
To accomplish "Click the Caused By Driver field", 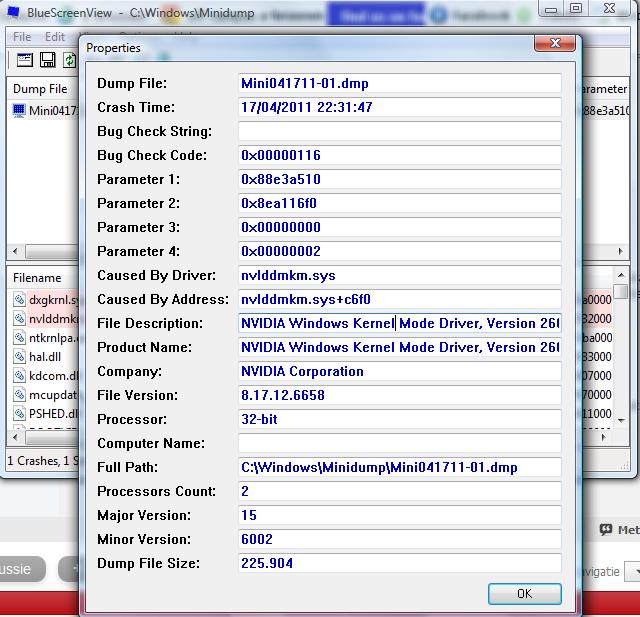I will pyautogui.click(x=400, y=275).
